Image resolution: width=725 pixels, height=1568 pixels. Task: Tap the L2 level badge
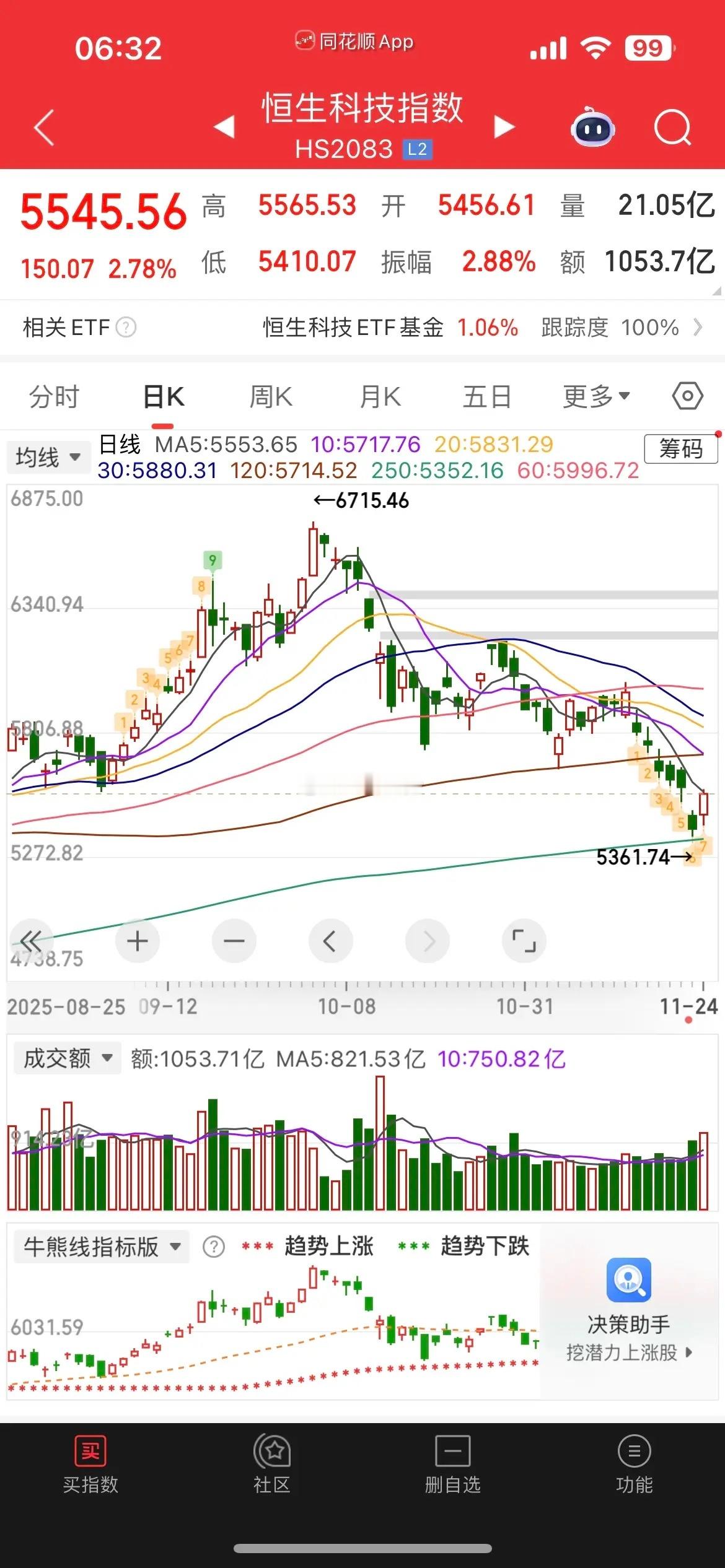pos(418,149)
